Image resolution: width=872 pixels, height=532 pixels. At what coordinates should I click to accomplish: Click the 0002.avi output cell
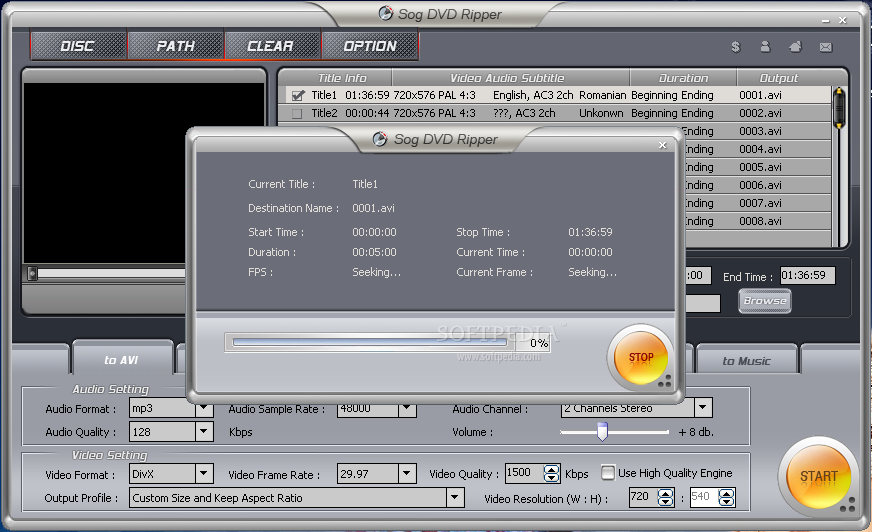coord(760,113)
